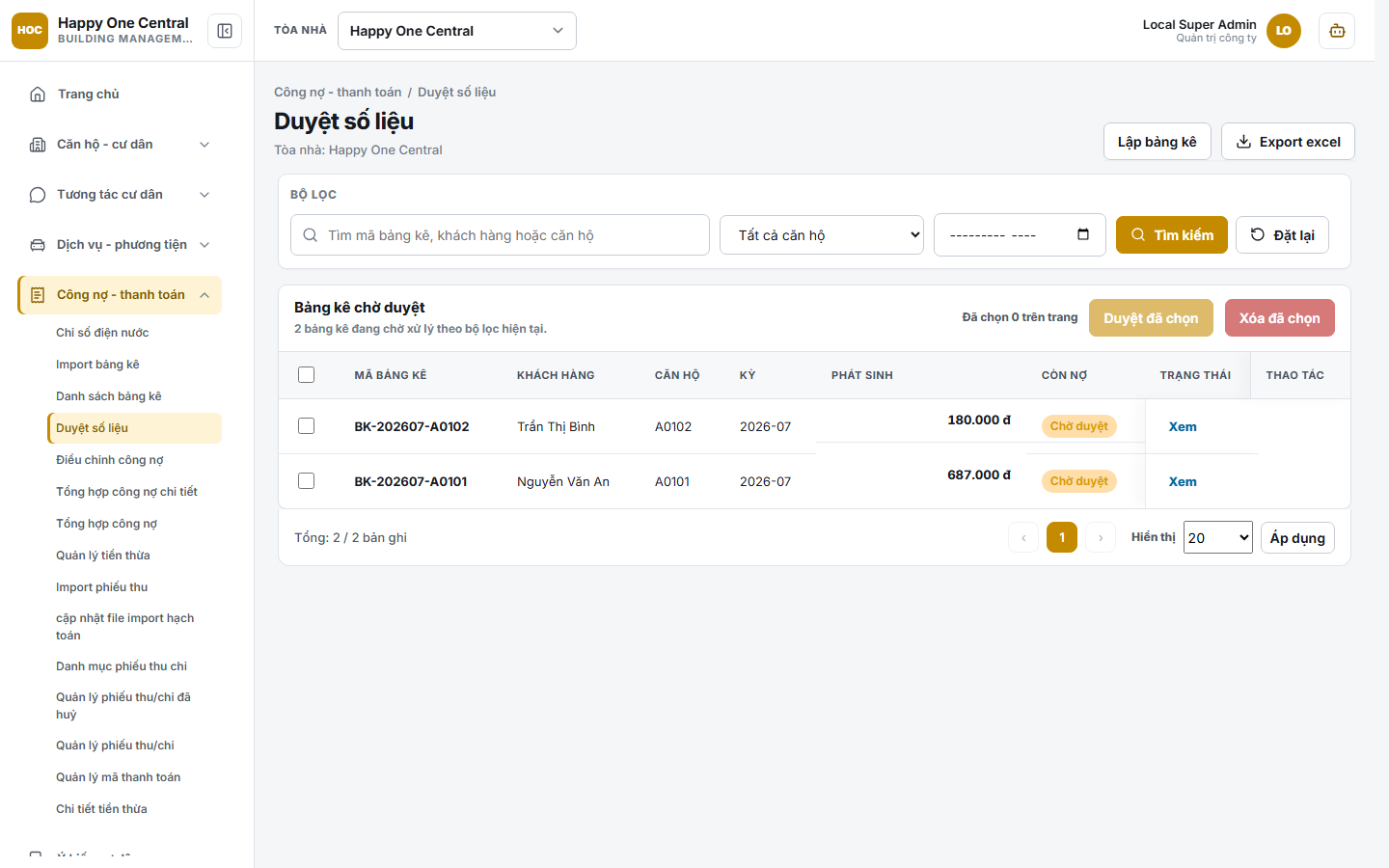Click Áp dụng pagination button
The width and height of the screenshot is (1389, 868).
tap(1297, 538)
